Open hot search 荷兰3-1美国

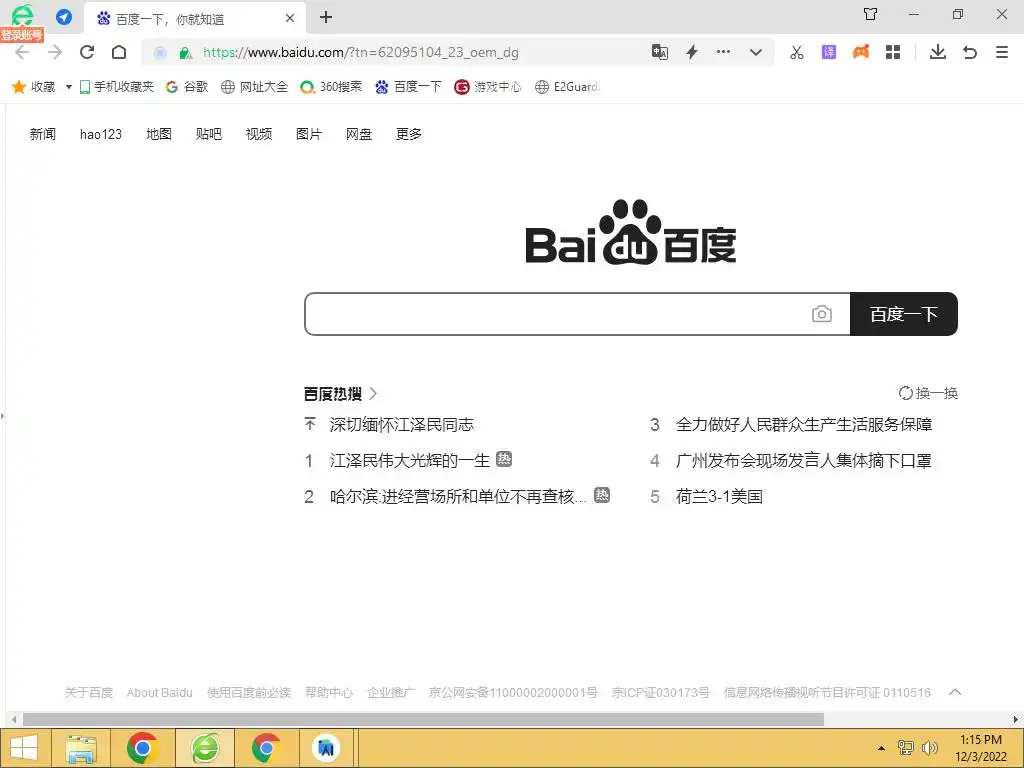pyautogui.click(x=719, y=496)
